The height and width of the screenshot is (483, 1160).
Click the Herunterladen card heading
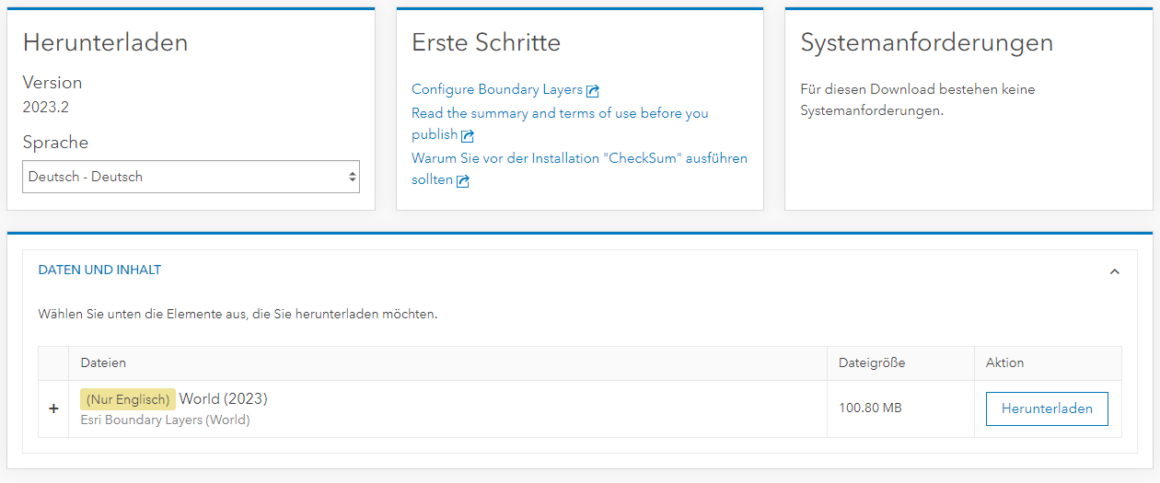click(105, 43)
